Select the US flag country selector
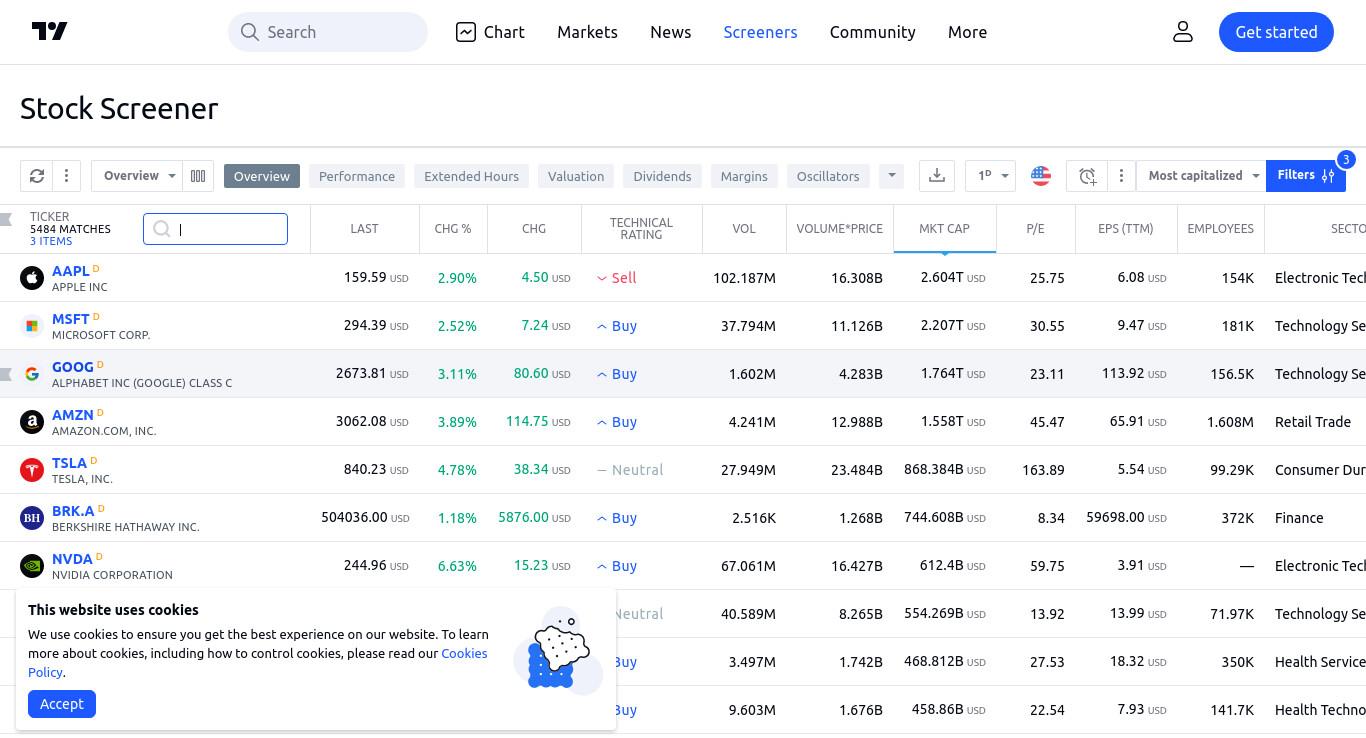The image size is (1366, 738). [1041, 176]
